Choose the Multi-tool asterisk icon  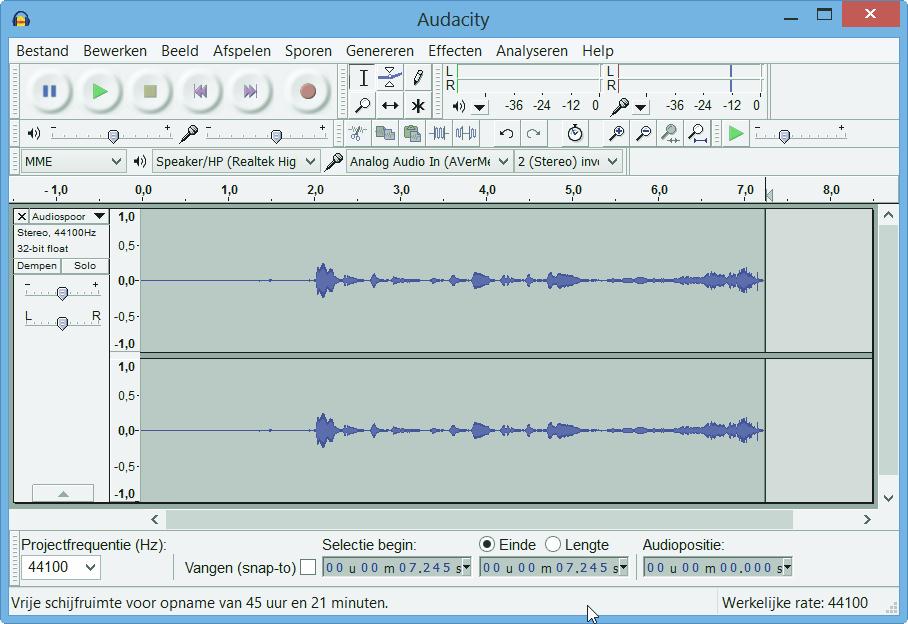click(x=418, y=105)
